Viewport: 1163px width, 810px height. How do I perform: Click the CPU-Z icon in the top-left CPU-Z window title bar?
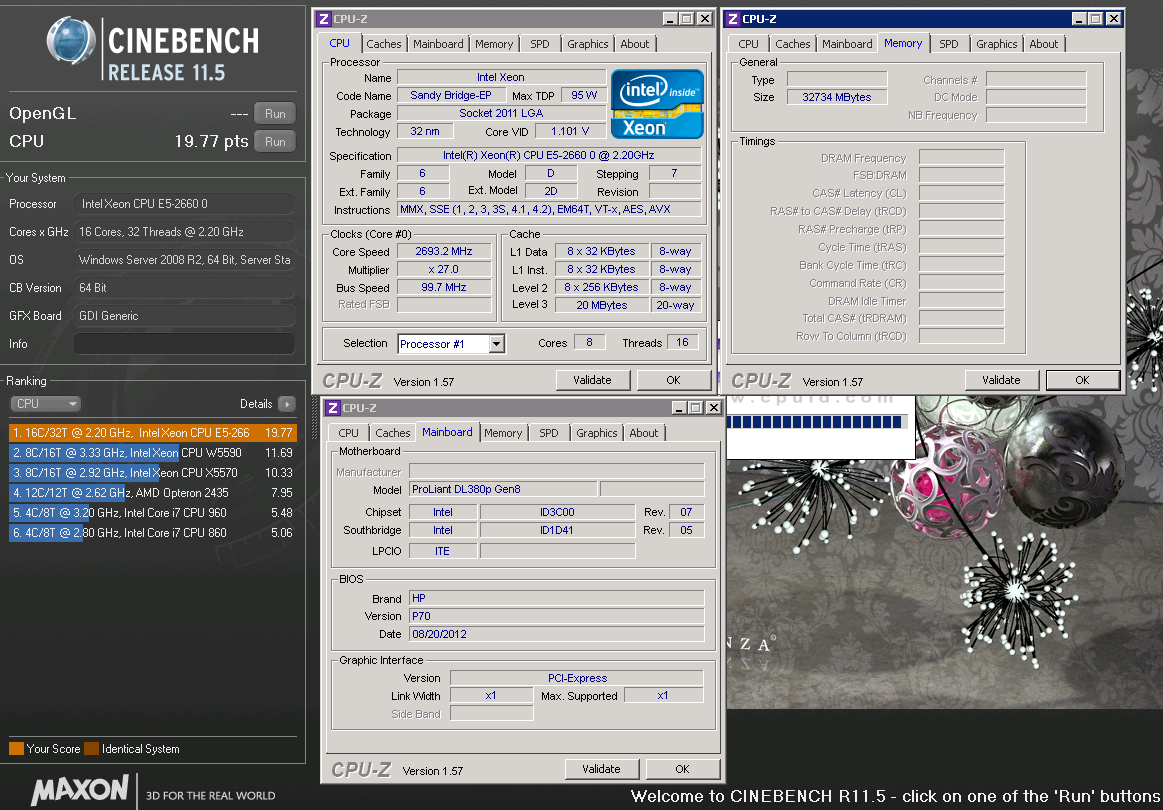tap(323, 19)
